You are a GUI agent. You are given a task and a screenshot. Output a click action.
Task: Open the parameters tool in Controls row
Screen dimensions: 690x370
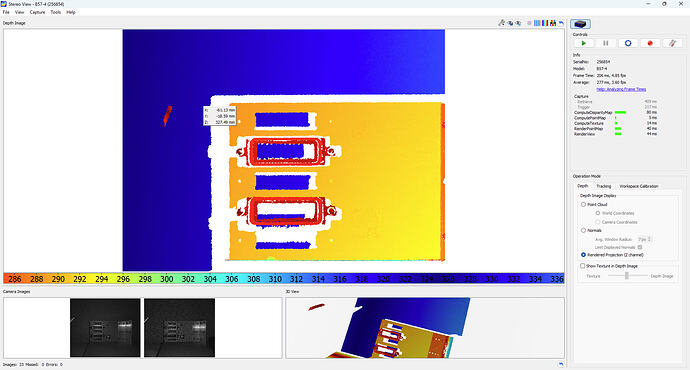click(x=672, y=43)
